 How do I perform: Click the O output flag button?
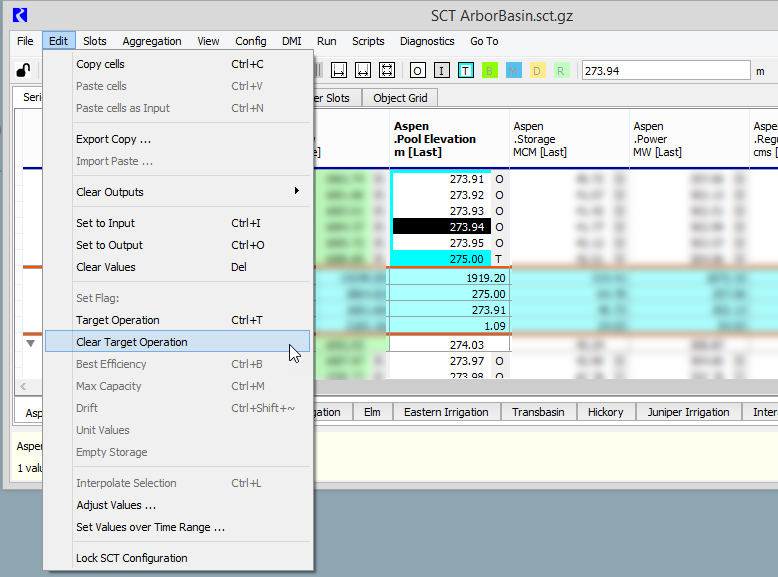tap(417, 71)
